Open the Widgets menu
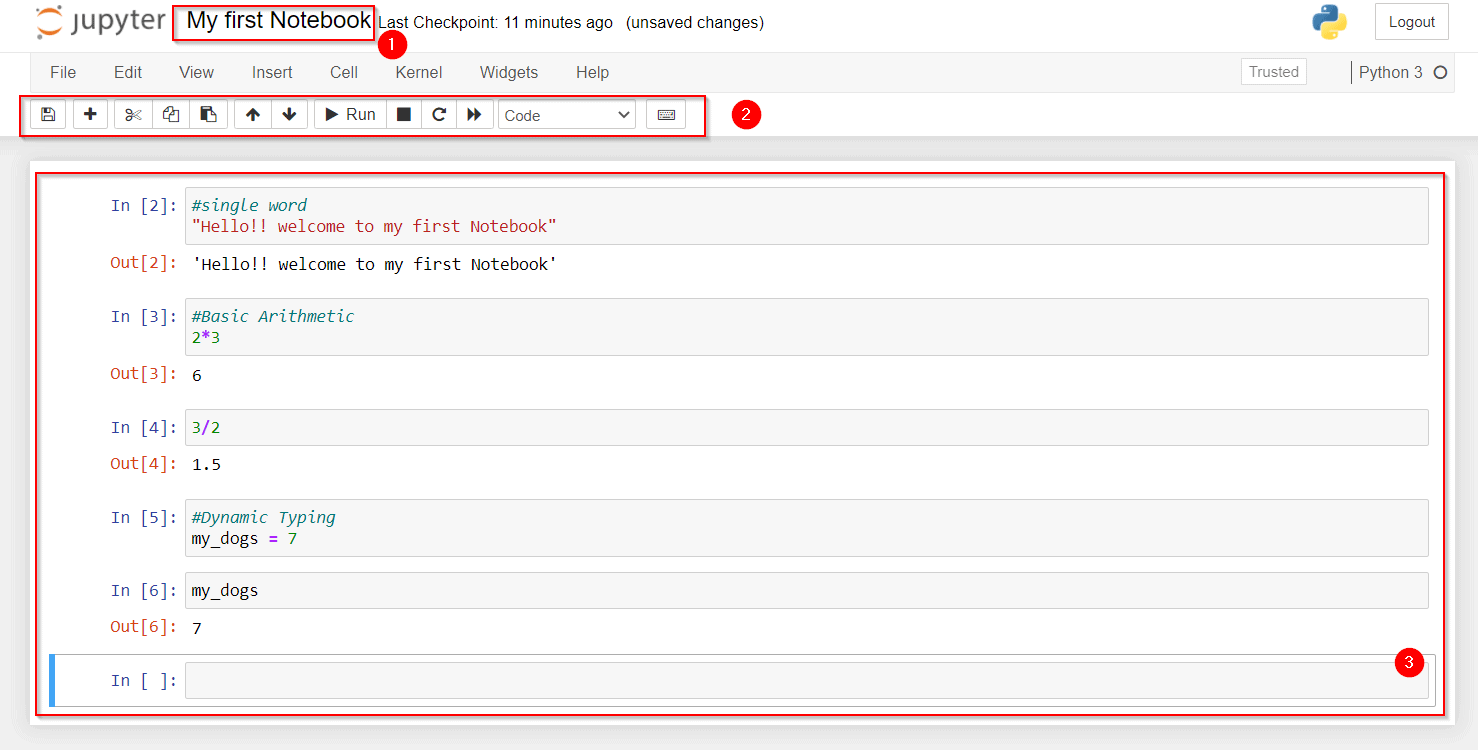 coord(508,72)
